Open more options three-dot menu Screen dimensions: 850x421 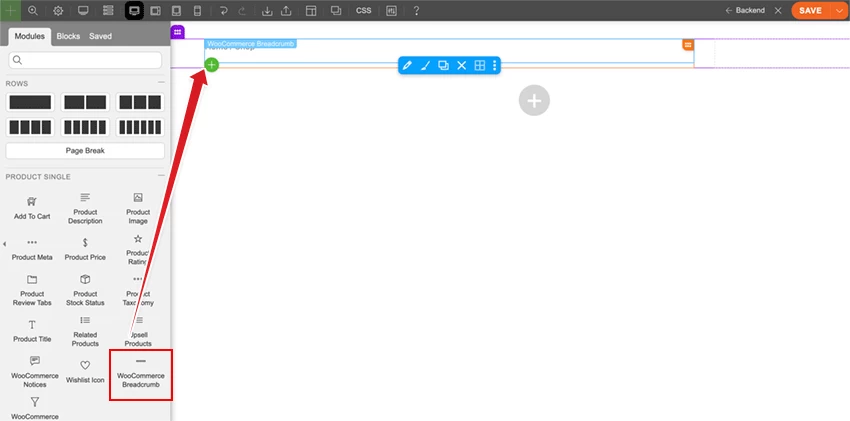pyautogui.click(x=494, y=66)
